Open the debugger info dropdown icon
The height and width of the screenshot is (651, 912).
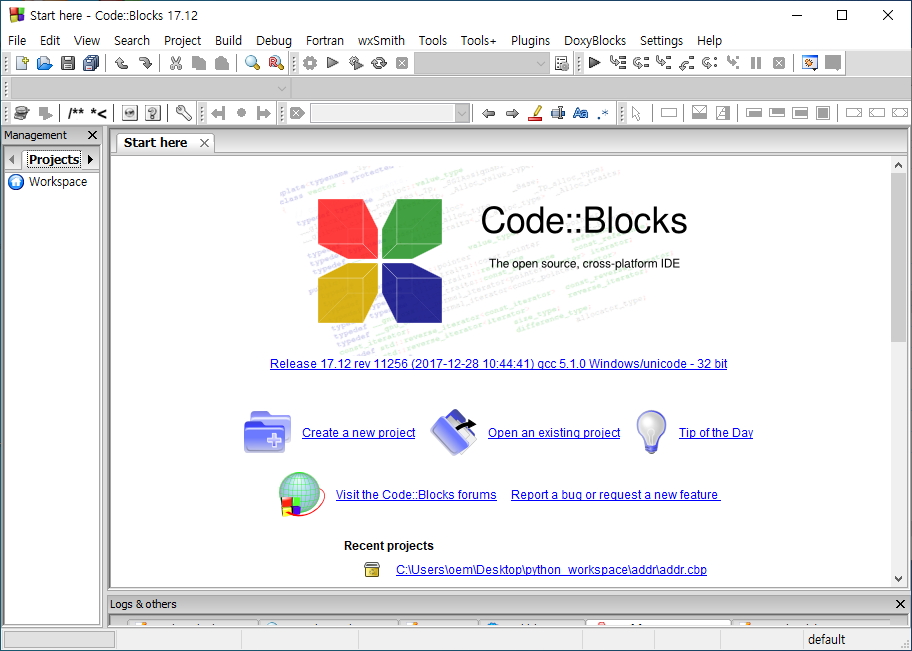pyautogui.click(x=833, y=63)
